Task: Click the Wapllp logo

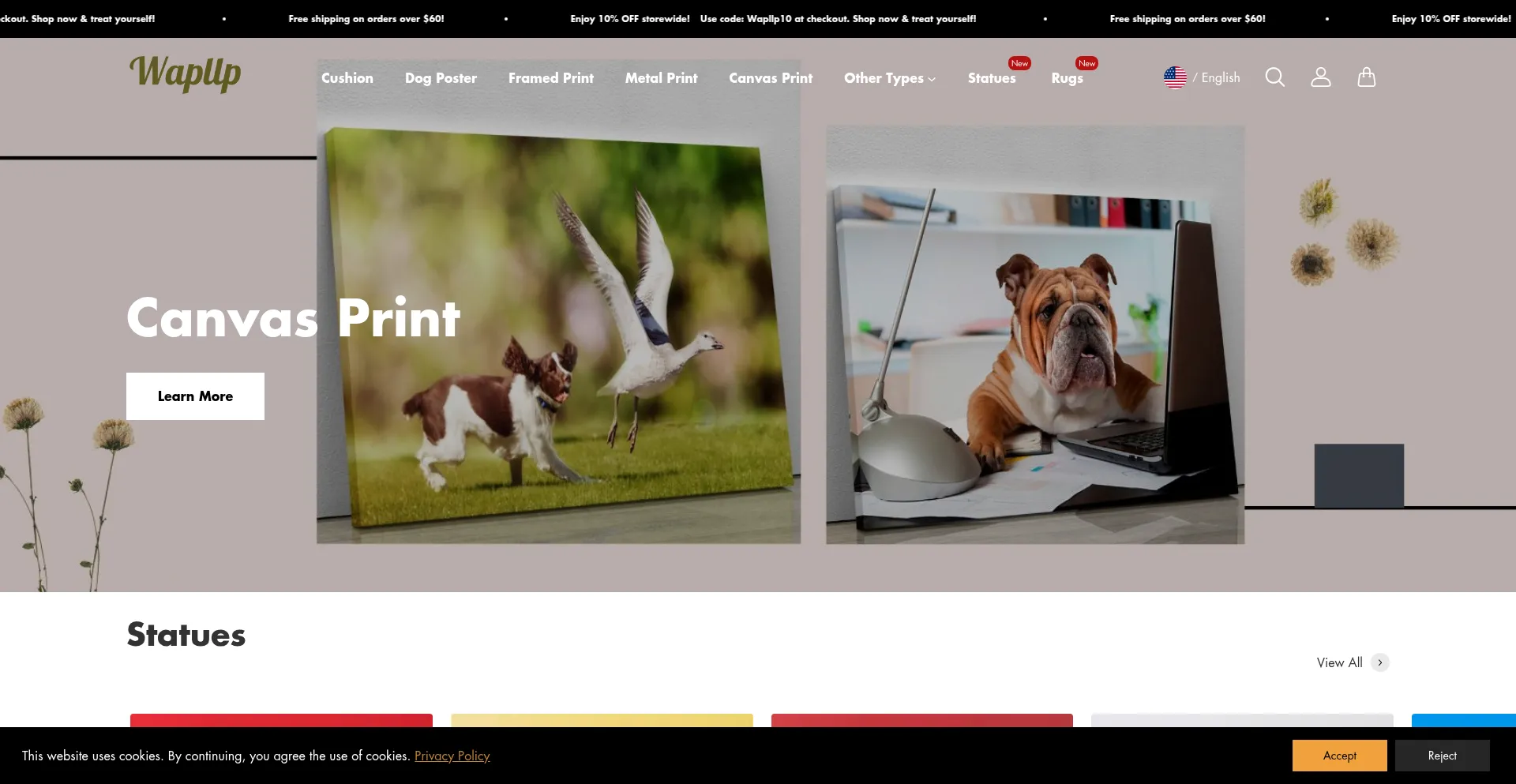Action: click(185, 73)
